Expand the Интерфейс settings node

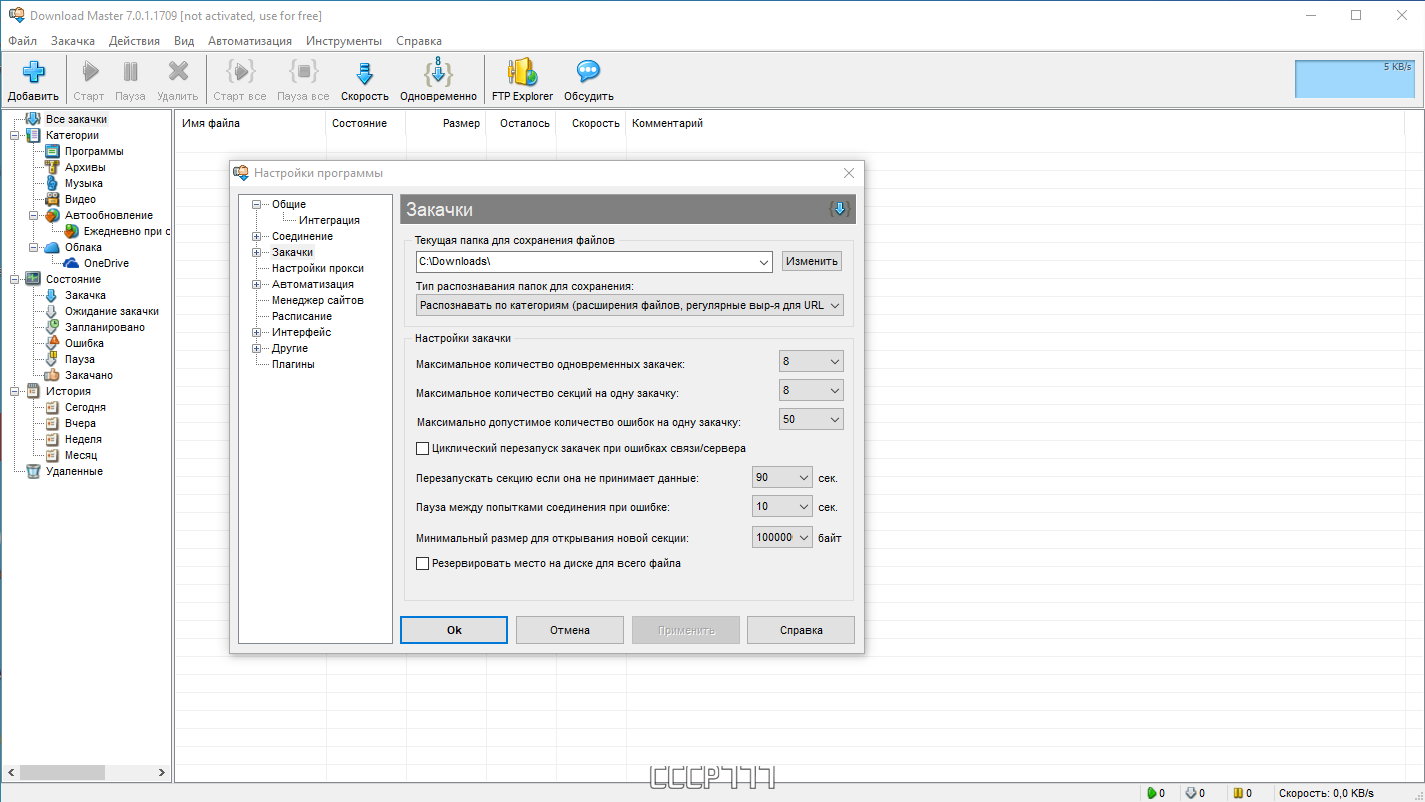point(257,332)
